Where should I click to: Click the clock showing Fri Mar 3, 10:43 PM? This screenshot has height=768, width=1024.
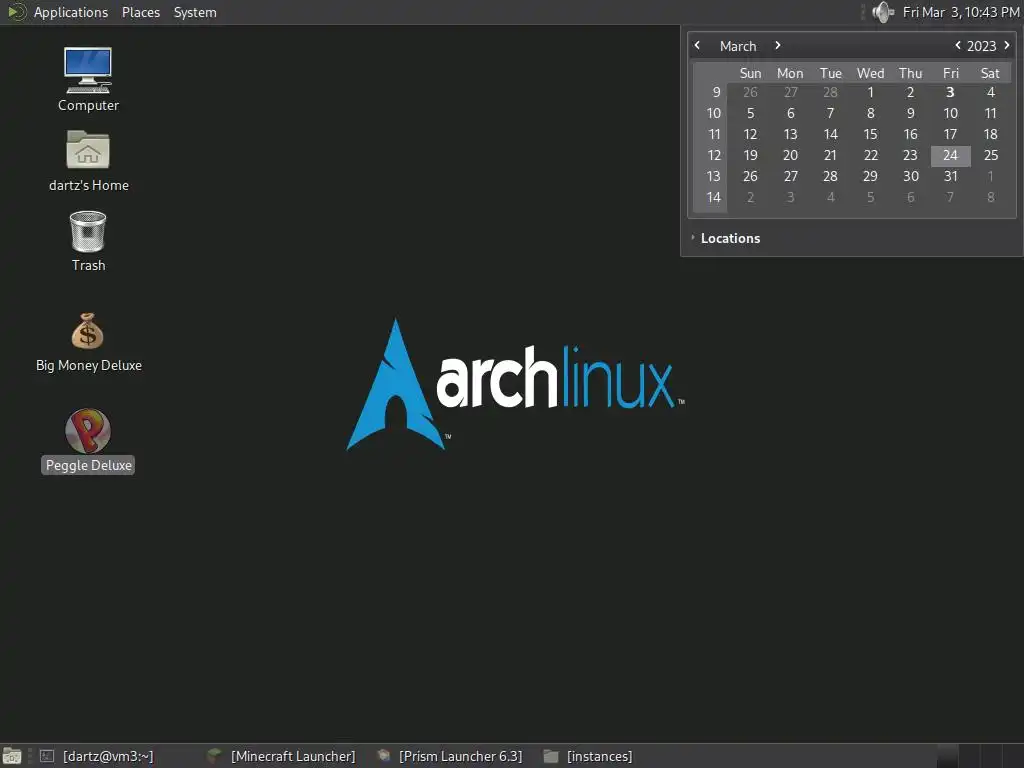pyautogui.click(x=961, y=12)
